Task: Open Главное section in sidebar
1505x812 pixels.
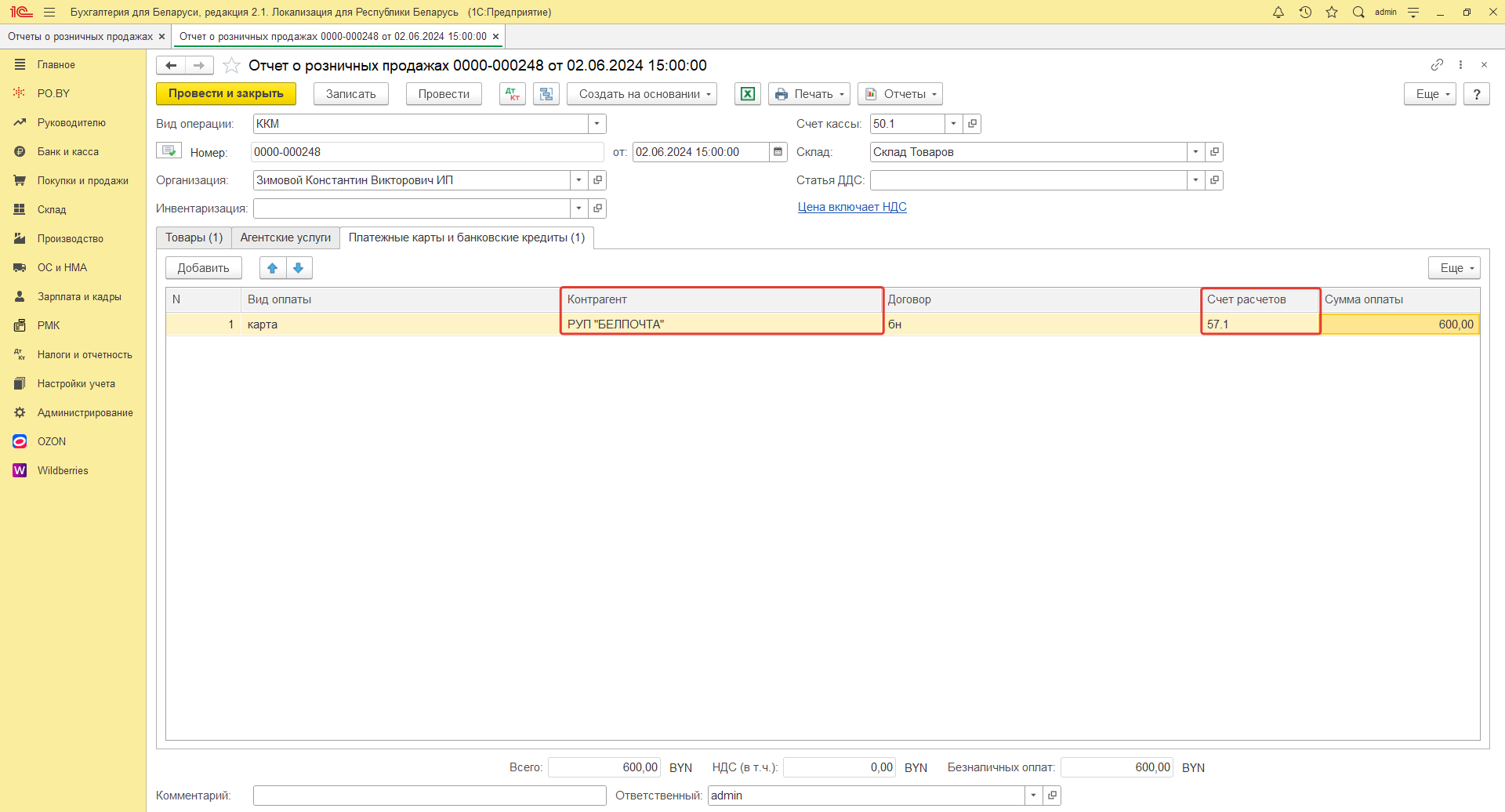Action: point(56,65)
